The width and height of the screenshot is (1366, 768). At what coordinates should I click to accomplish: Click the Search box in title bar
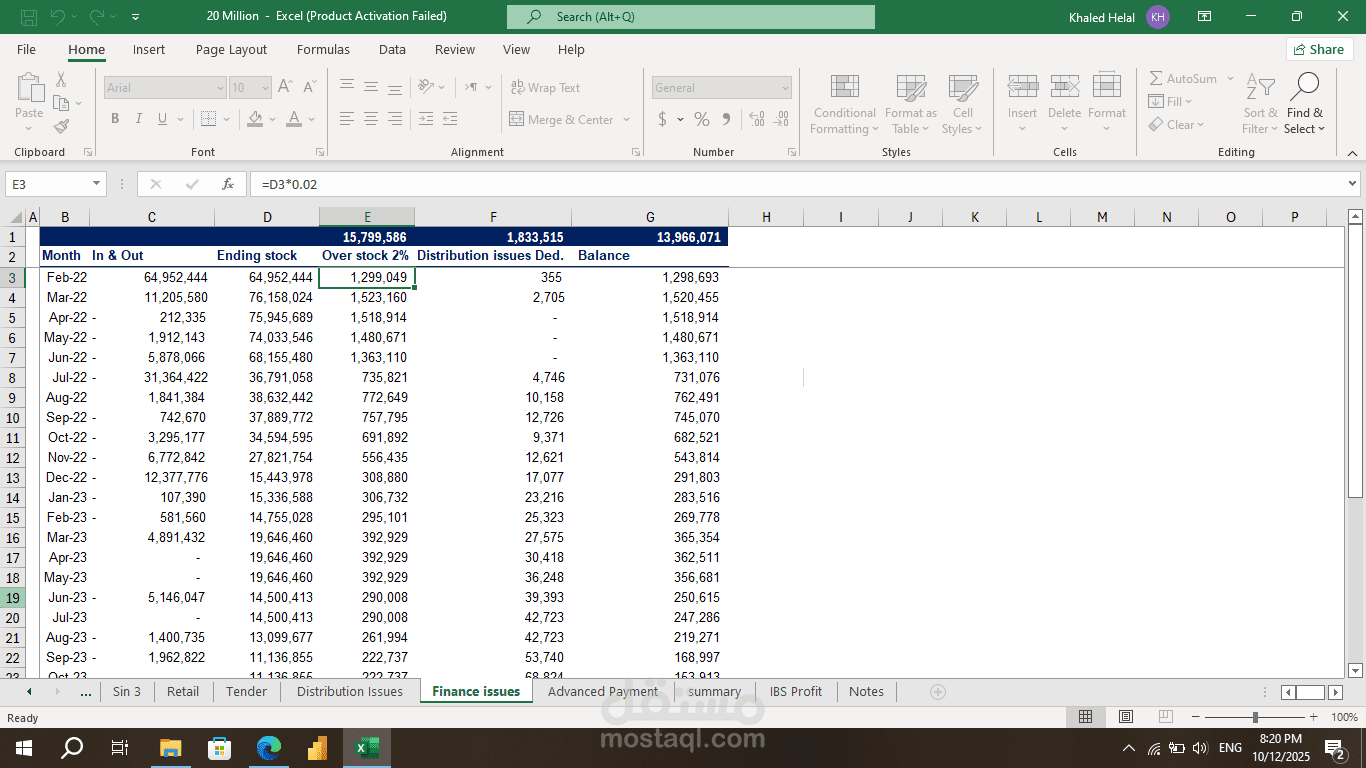[x=691, y=17]
